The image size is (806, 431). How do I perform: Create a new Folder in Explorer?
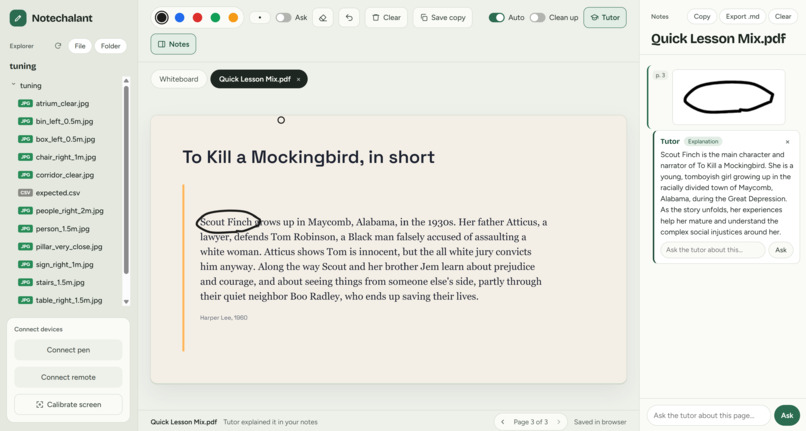111,46
